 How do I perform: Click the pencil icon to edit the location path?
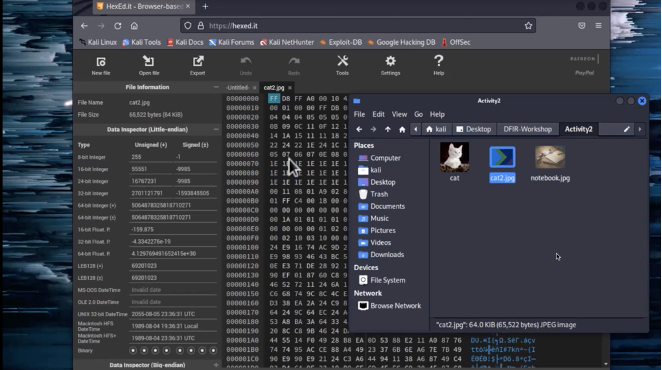[627, 129]
